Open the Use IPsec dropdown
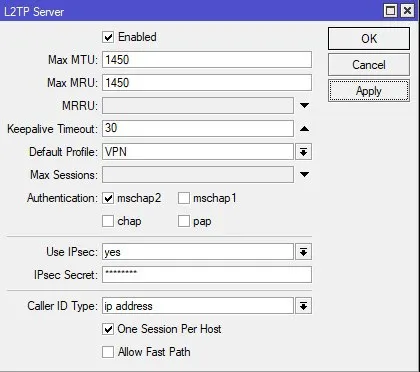Image resolution: width=420 pixels, height=372 pixels. tap(303, 252)
